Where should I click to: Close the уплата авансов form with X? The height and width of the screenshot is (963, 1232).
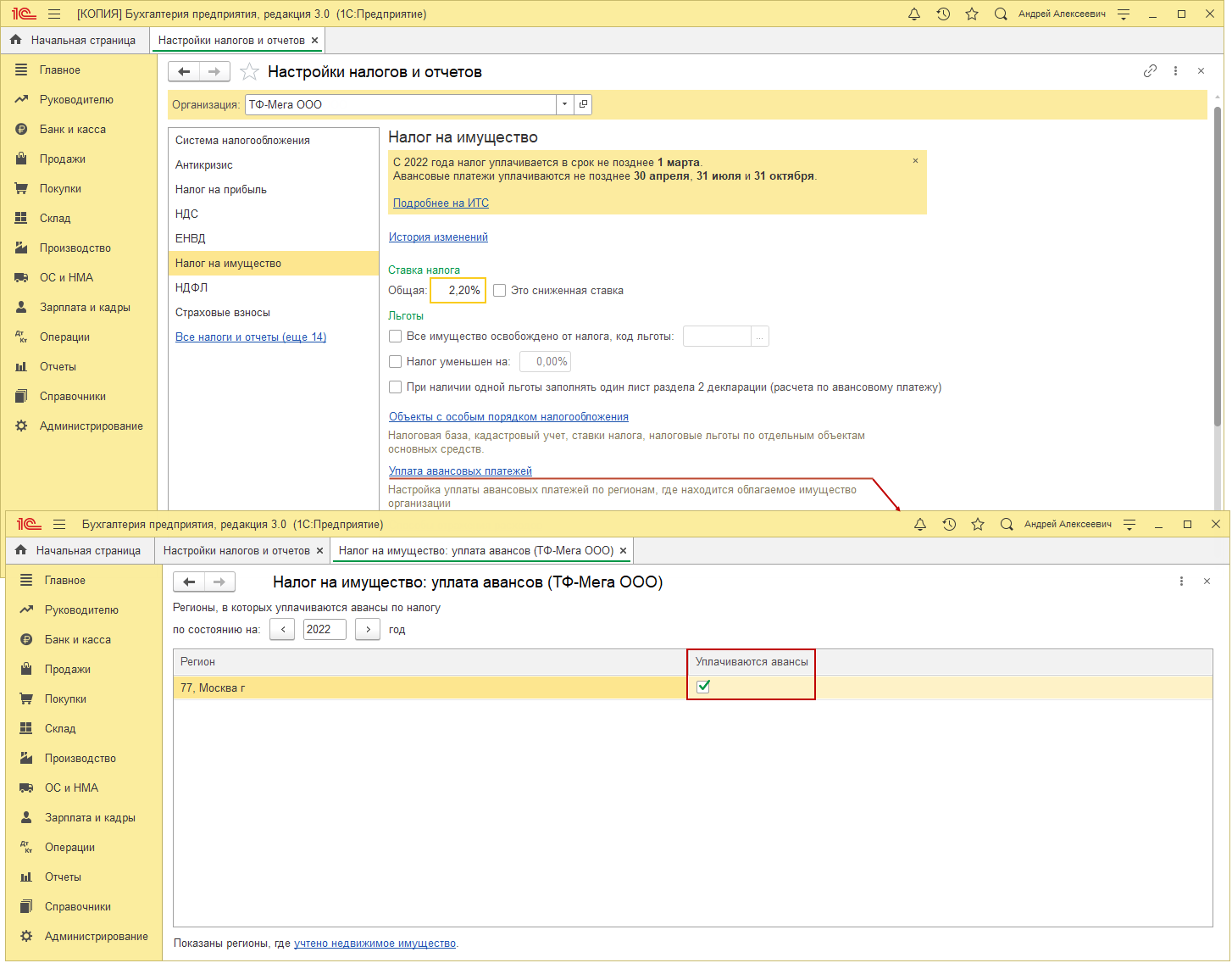(x=1207, y=582)
